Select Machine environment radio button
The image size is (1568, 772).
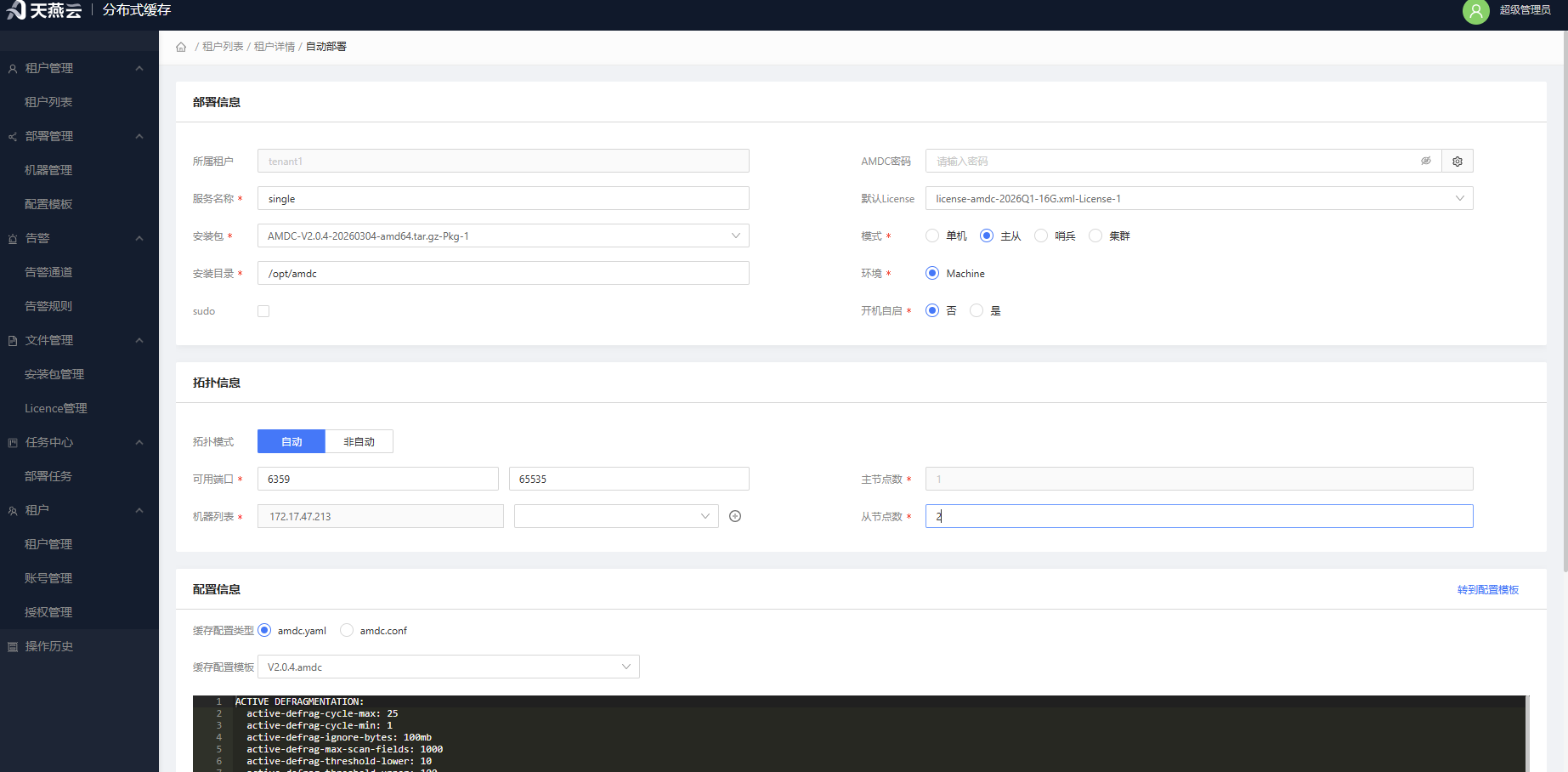point(932,273)
